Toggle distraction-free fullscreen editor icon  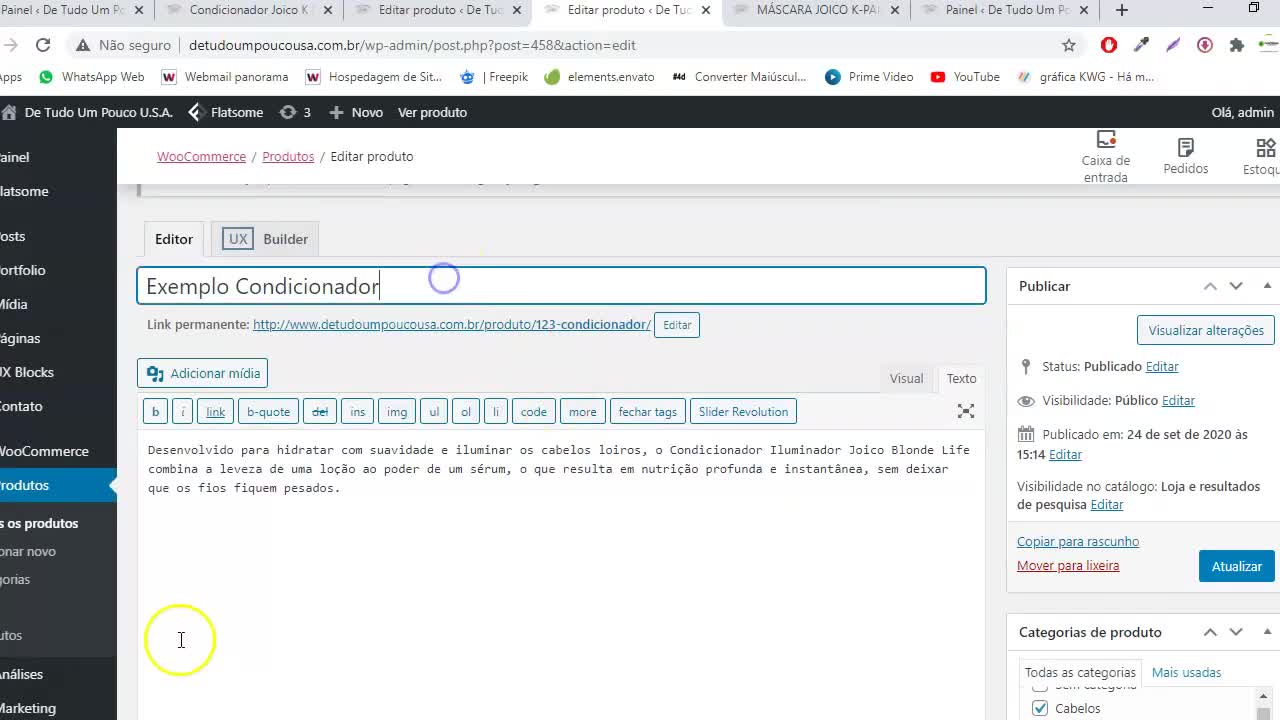966,411
